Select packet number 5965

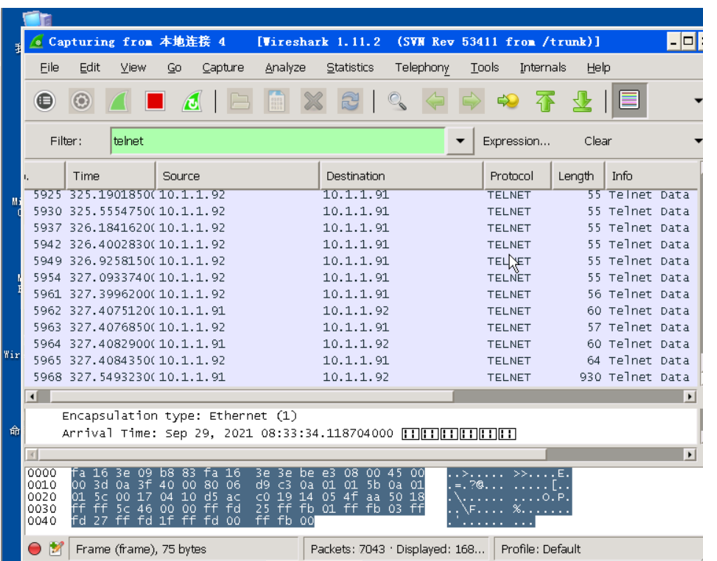(361, 360)
